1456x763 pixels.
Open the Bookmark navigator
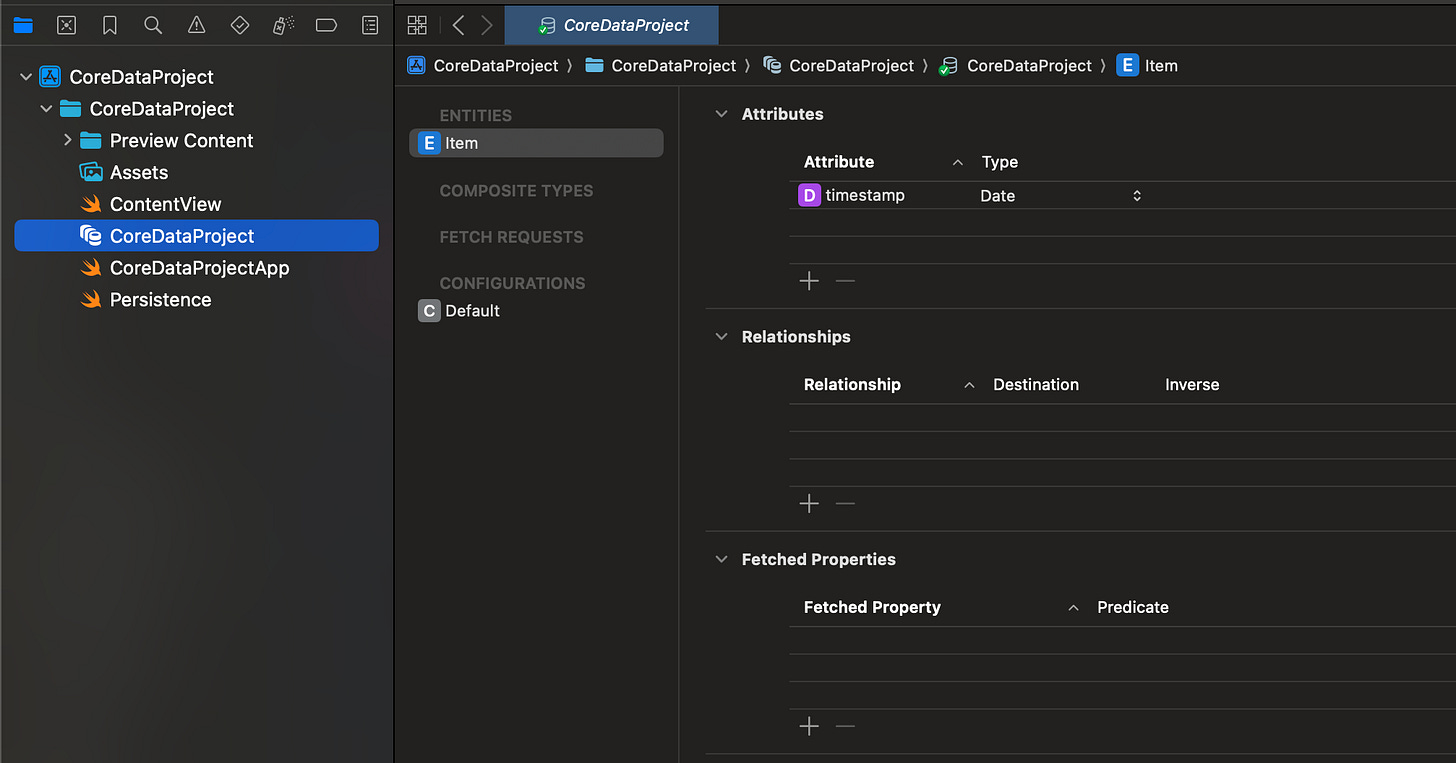tap(110, 25)
